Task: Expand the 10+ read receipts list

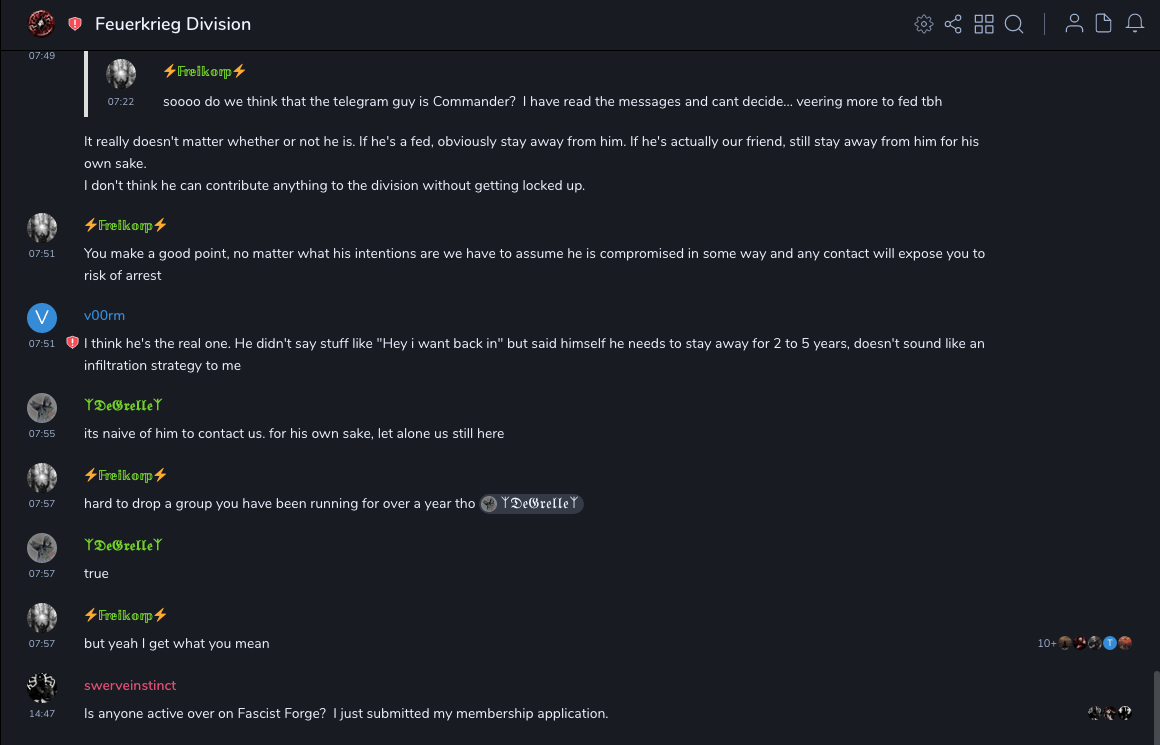Action: (x=1047, y=643)
